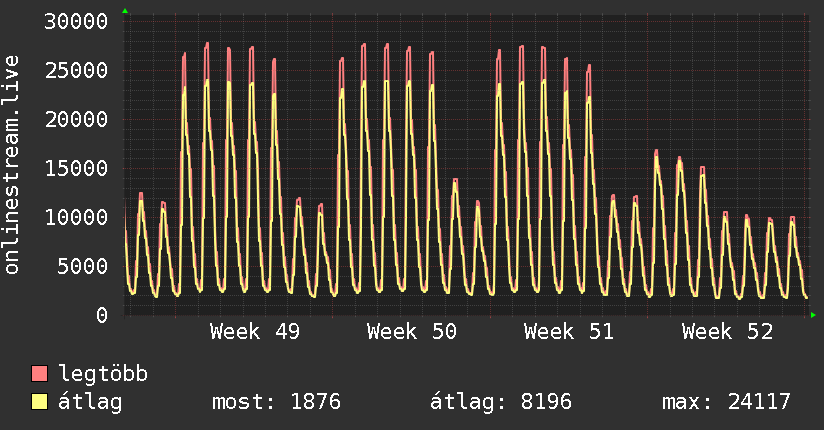This screenshot has height=430, width=824.
Task: Click the Week 50 axis label
Action: pyautogui.click(x=412, y=332)
